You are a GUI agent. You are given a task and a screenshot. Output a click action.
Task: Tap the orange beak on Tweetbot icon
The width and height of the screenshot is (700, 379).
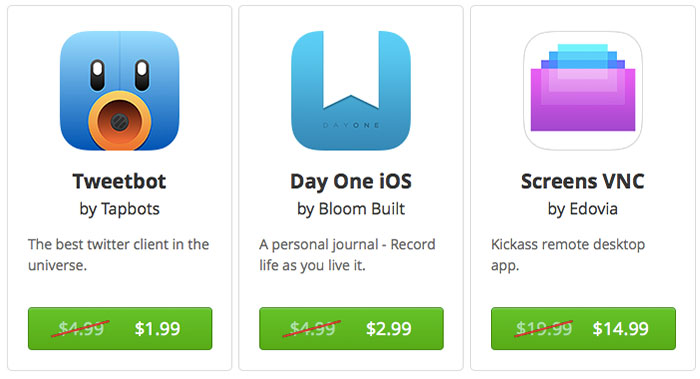(120, 121)
